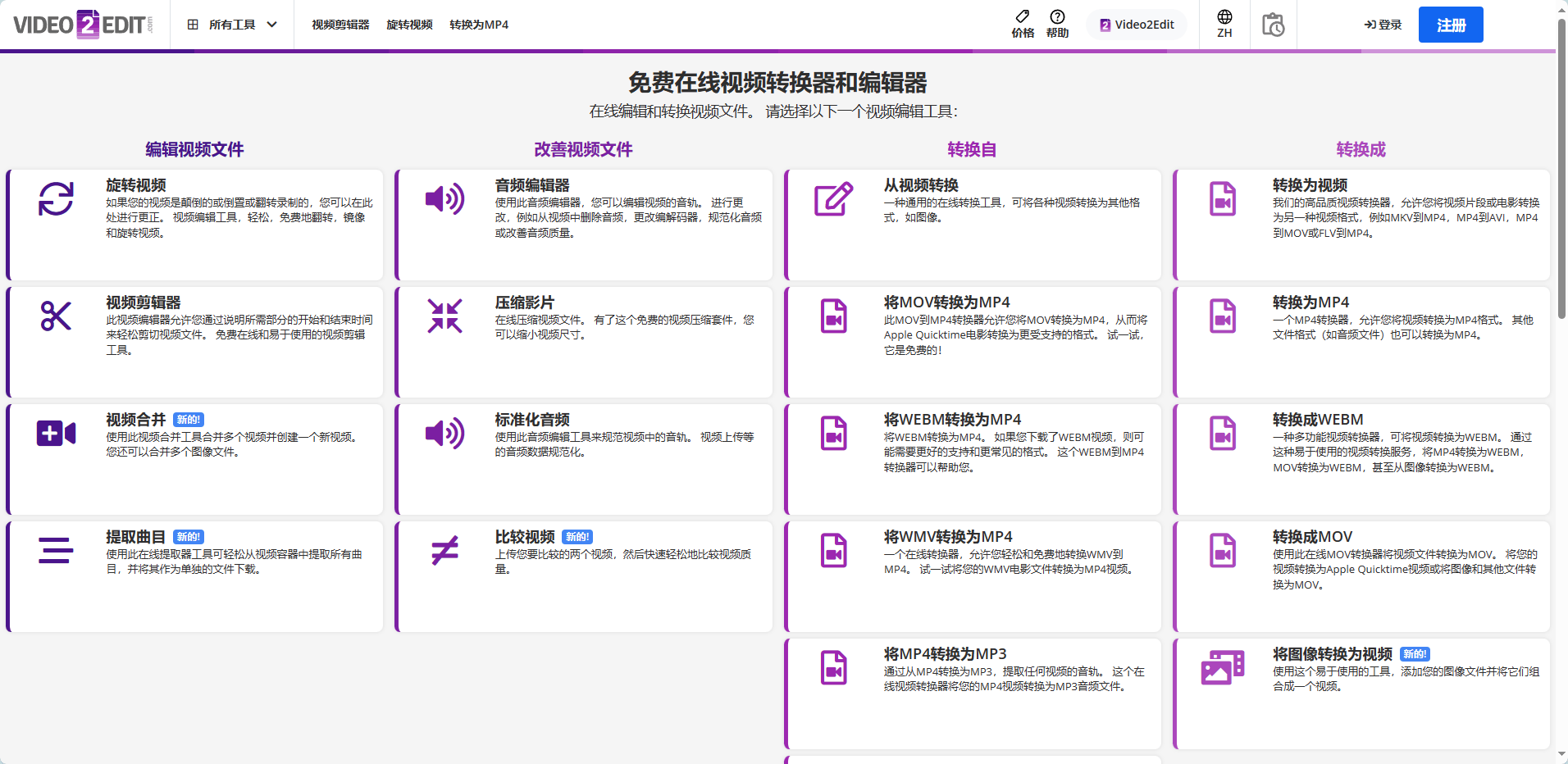Open the ZH language selector

point(1223,25)
